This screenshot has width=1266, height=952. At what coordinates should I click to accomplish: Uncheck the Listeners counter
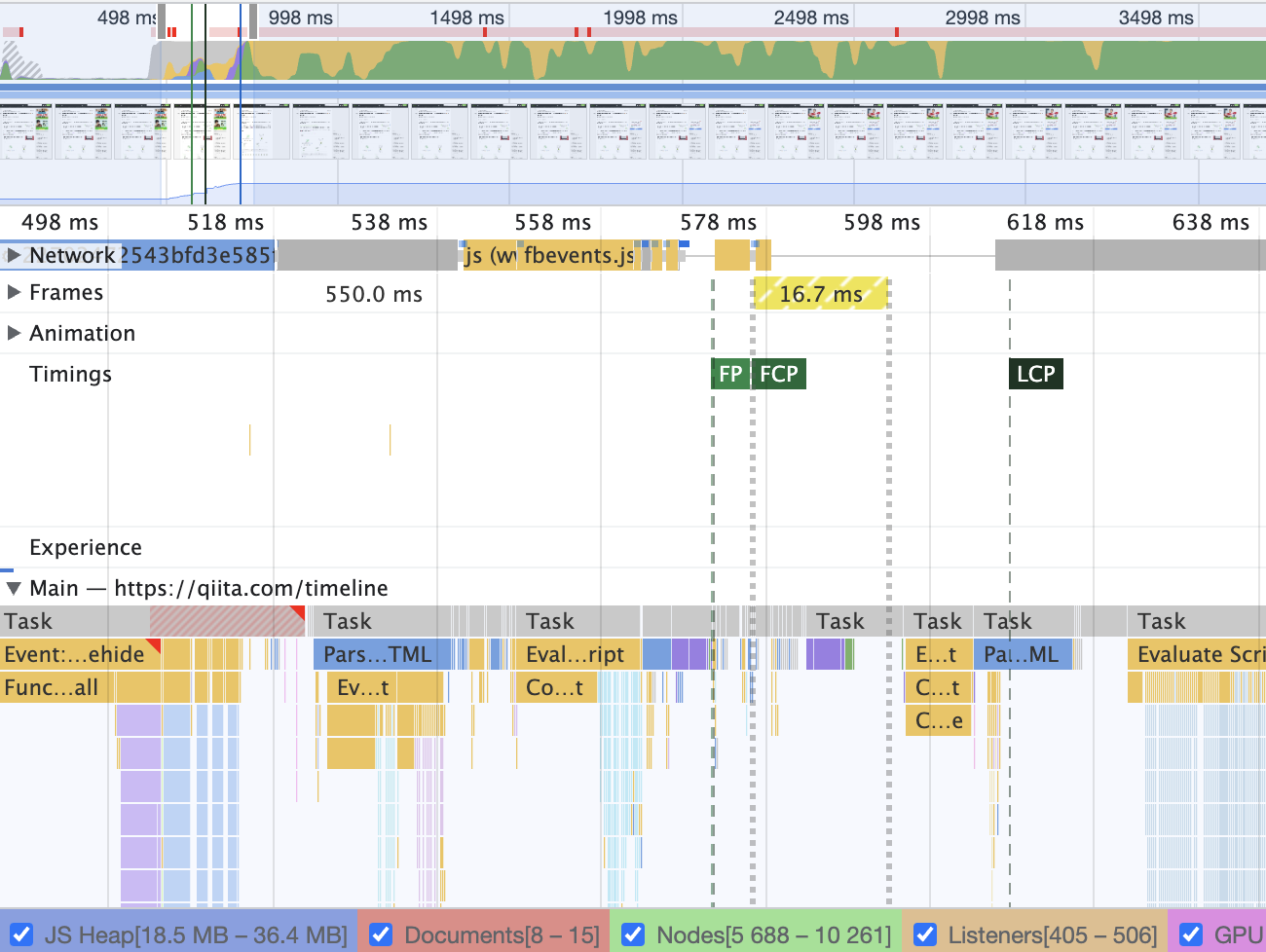925,934
